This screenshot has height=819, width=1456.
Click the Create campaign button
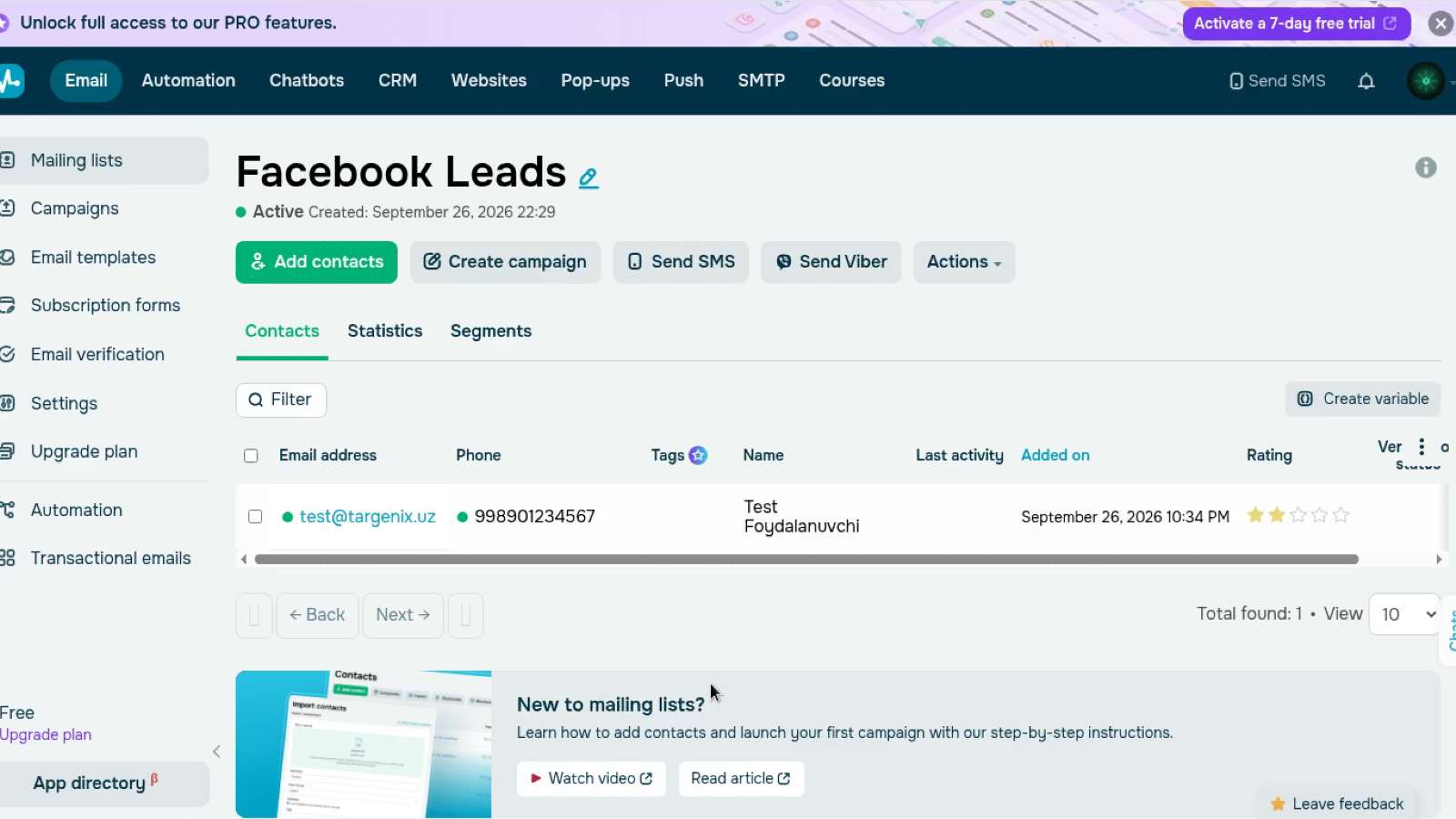tap(505, 262)
